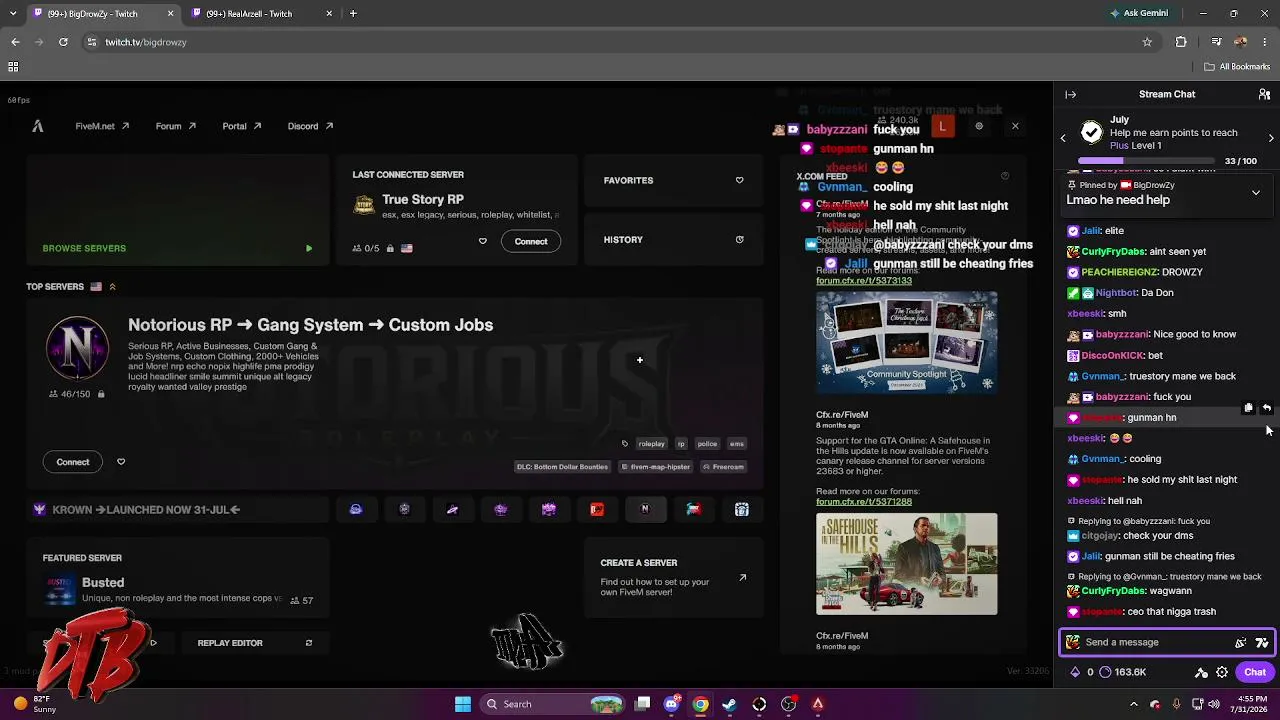The width and height of the screenshot is (1280, 720).
Task: Reply to the hovered chat message
Action: point(1266,408)
